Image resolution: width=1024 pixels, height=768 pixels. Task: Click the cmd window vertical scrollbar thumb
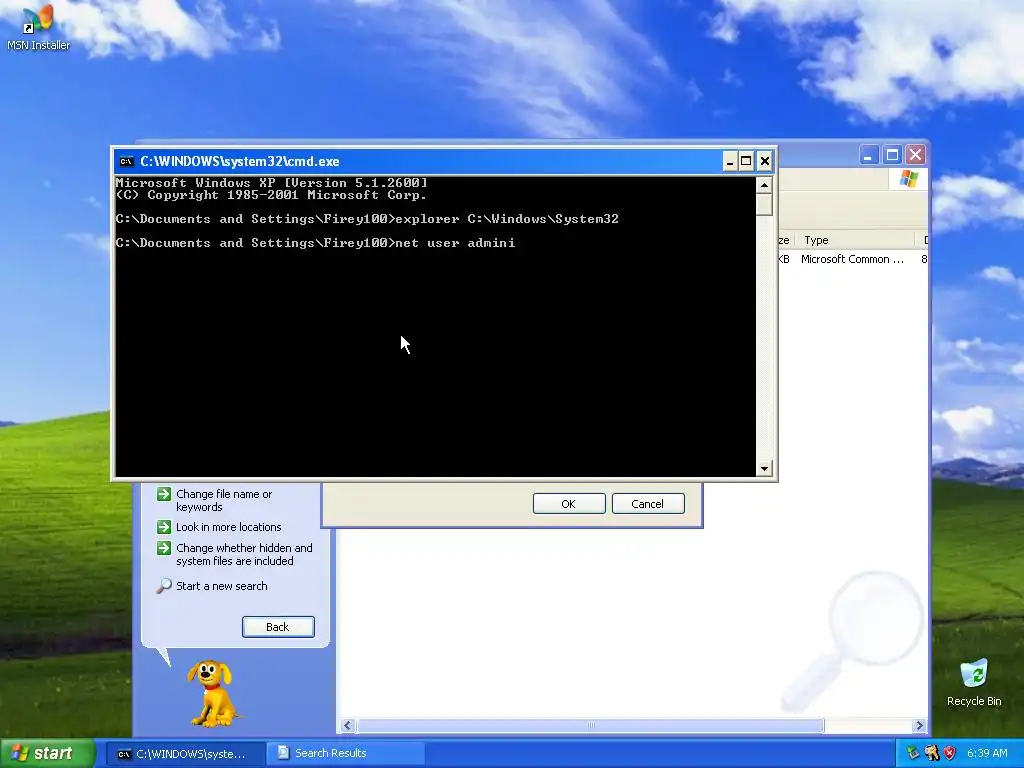click(764, 204)
